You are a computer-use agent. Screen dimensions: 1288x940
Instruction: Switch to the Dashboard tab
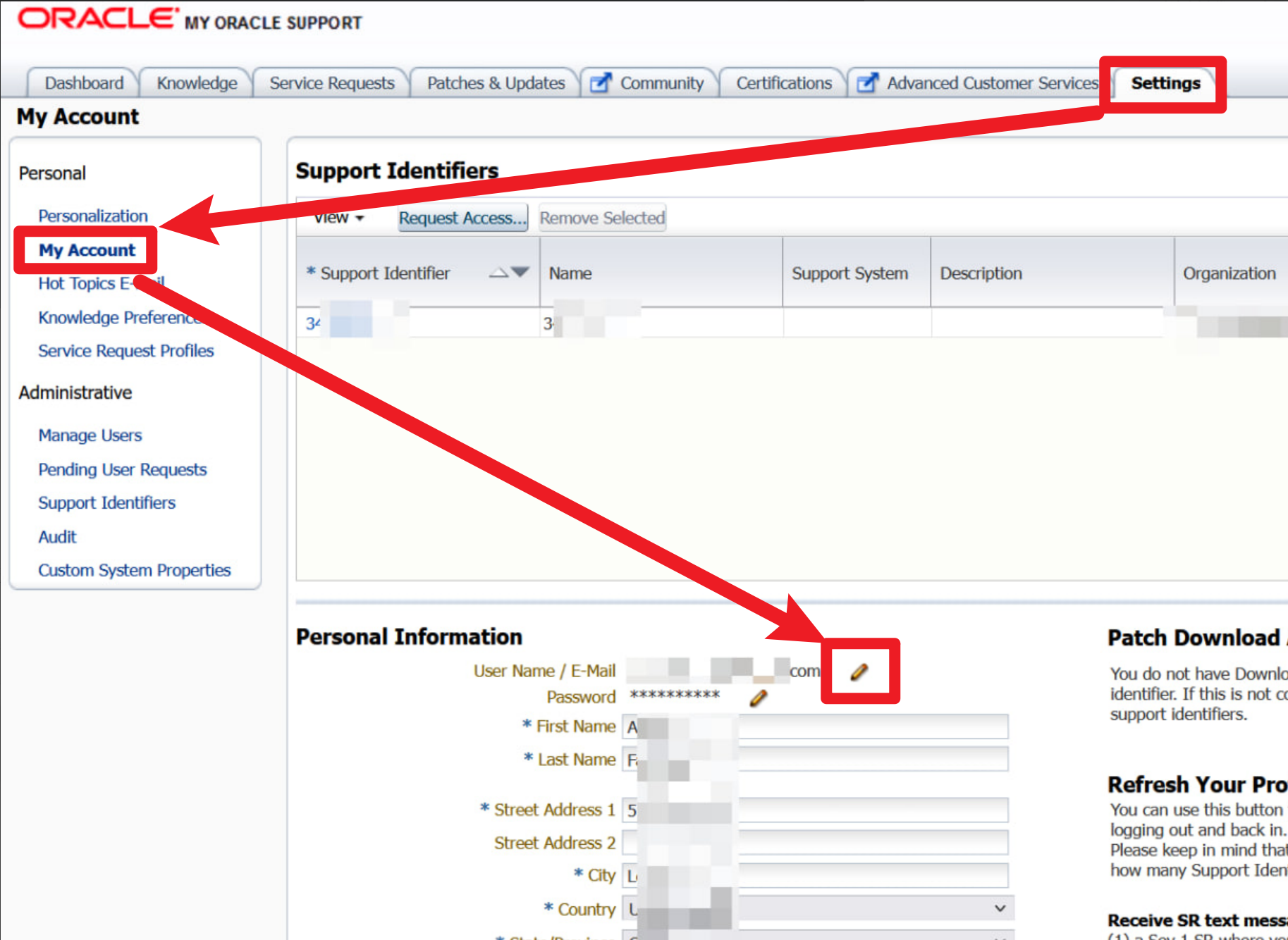click(84, 83)
